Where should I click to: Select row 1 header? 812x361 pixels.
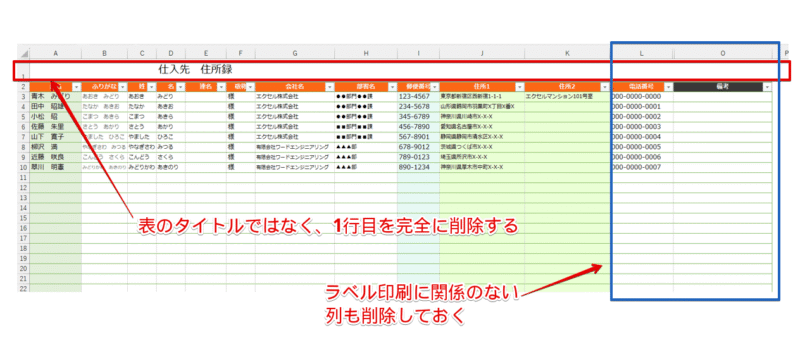click(24, 71)
